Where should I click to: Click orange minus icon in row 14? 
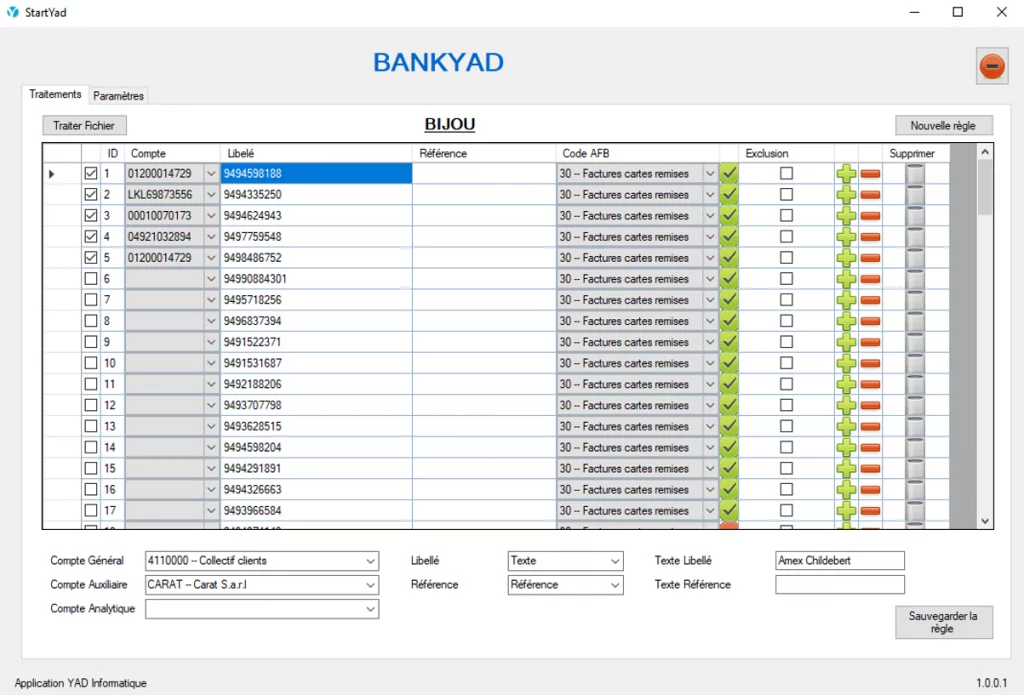coord(870,448)
